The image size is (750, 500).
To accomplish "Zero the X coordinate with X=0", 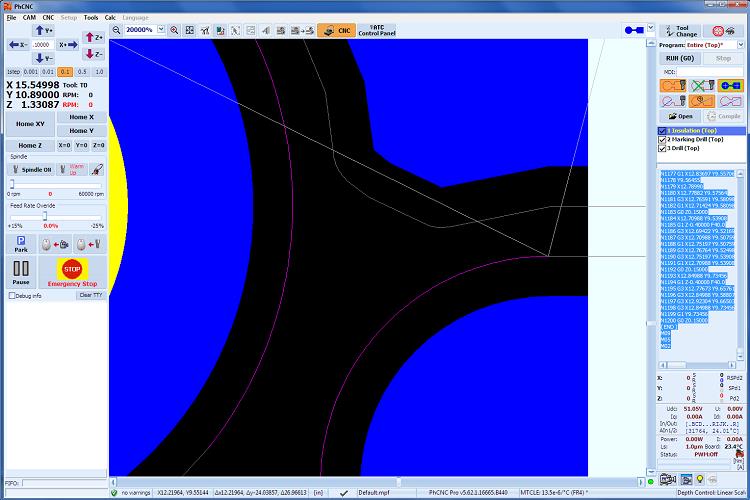I will pos(64,145).
